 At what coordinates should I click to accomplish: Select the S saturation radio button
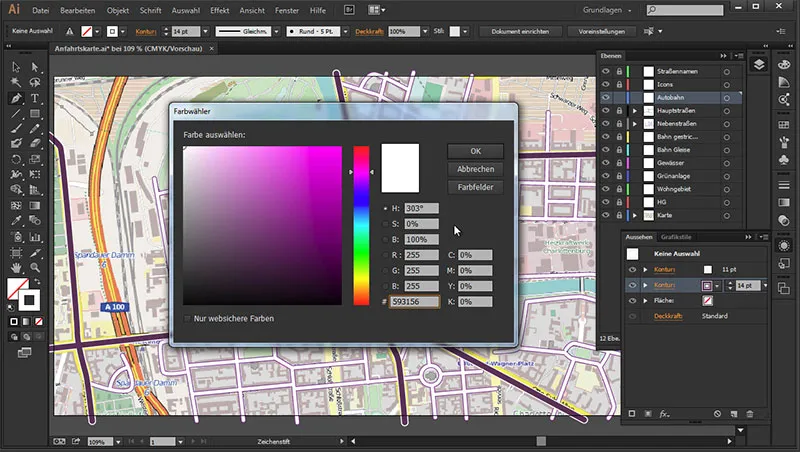(385, 223)
